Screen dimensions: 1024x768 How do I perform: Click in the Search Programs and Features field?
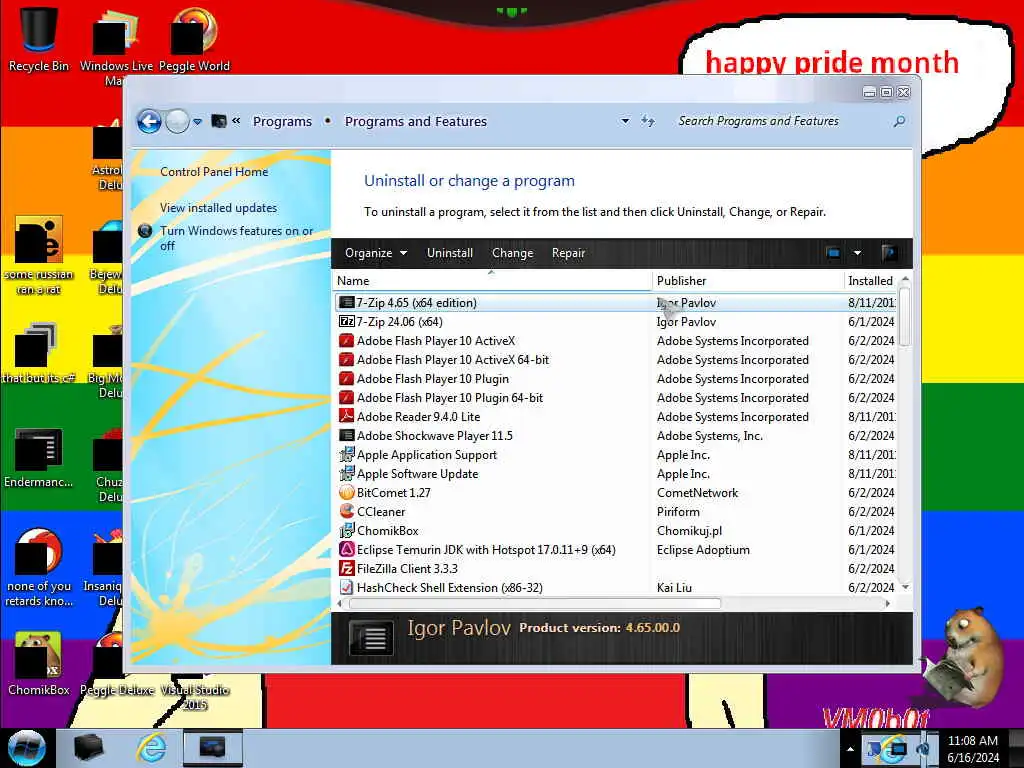(x=780, y=121)
